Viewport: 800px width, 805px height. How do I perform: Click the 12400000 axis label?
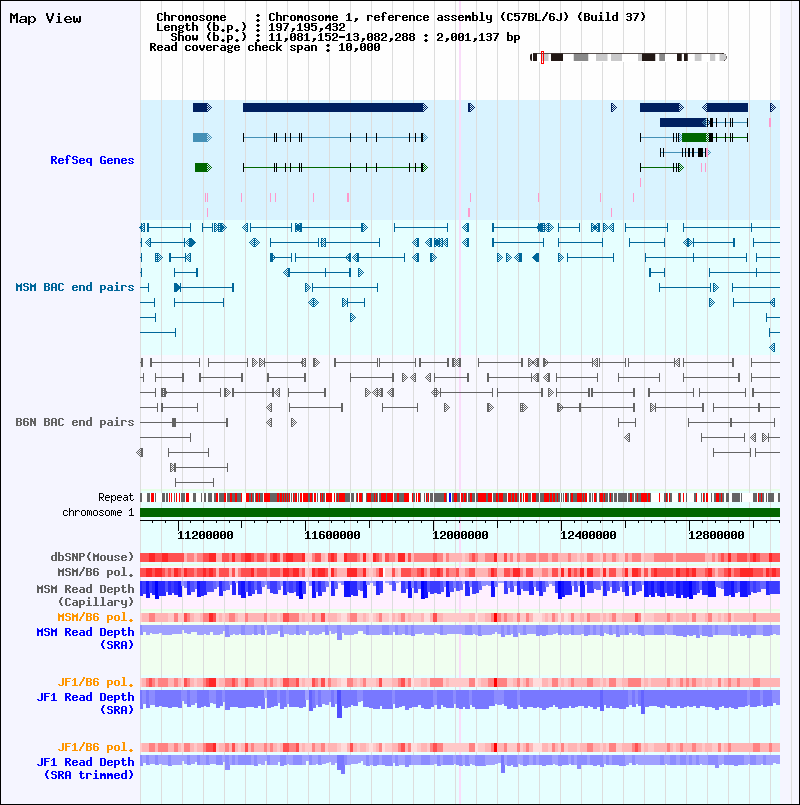588,535
